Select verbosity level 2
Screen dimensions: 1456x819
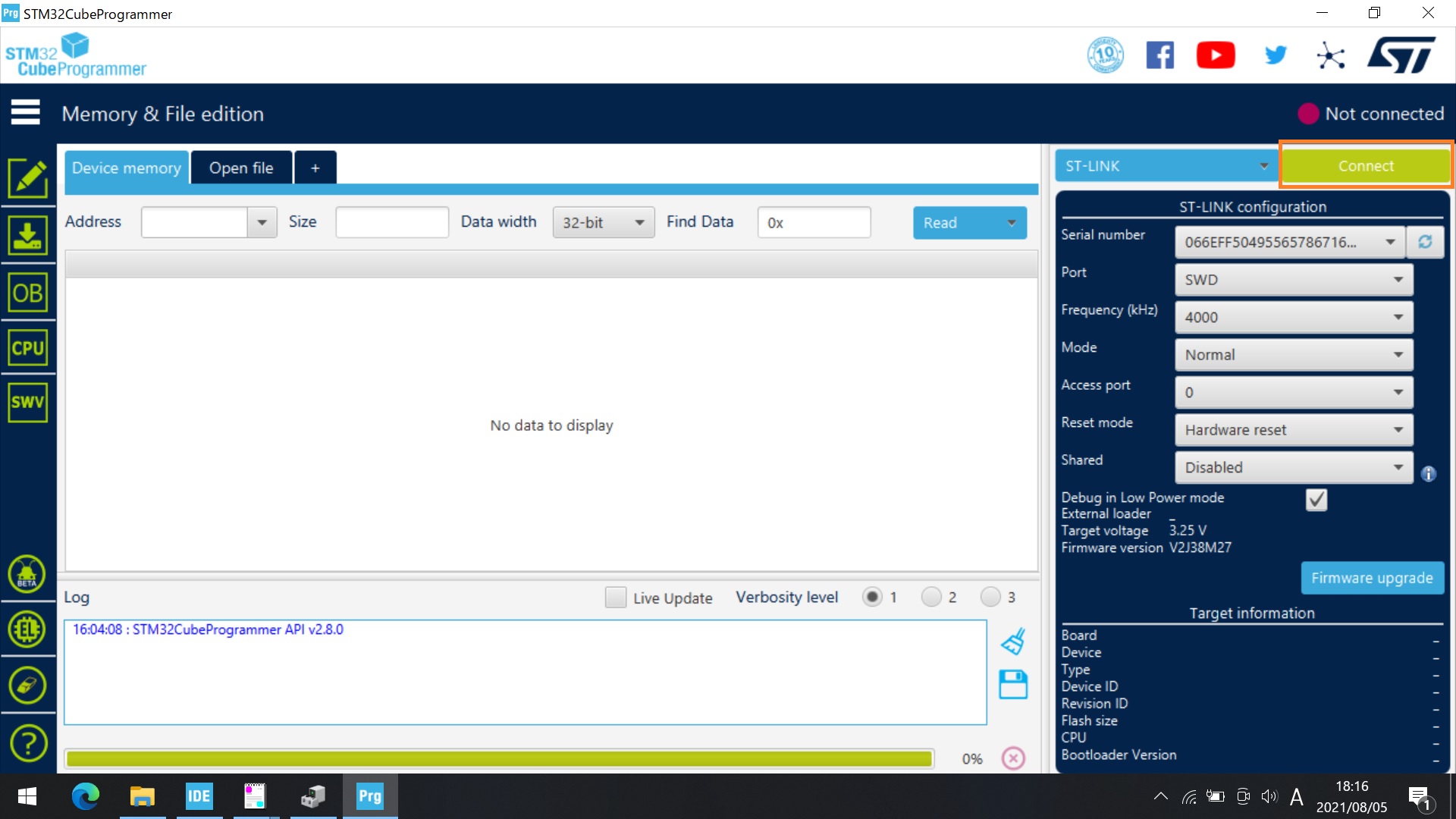click(931, 598)
